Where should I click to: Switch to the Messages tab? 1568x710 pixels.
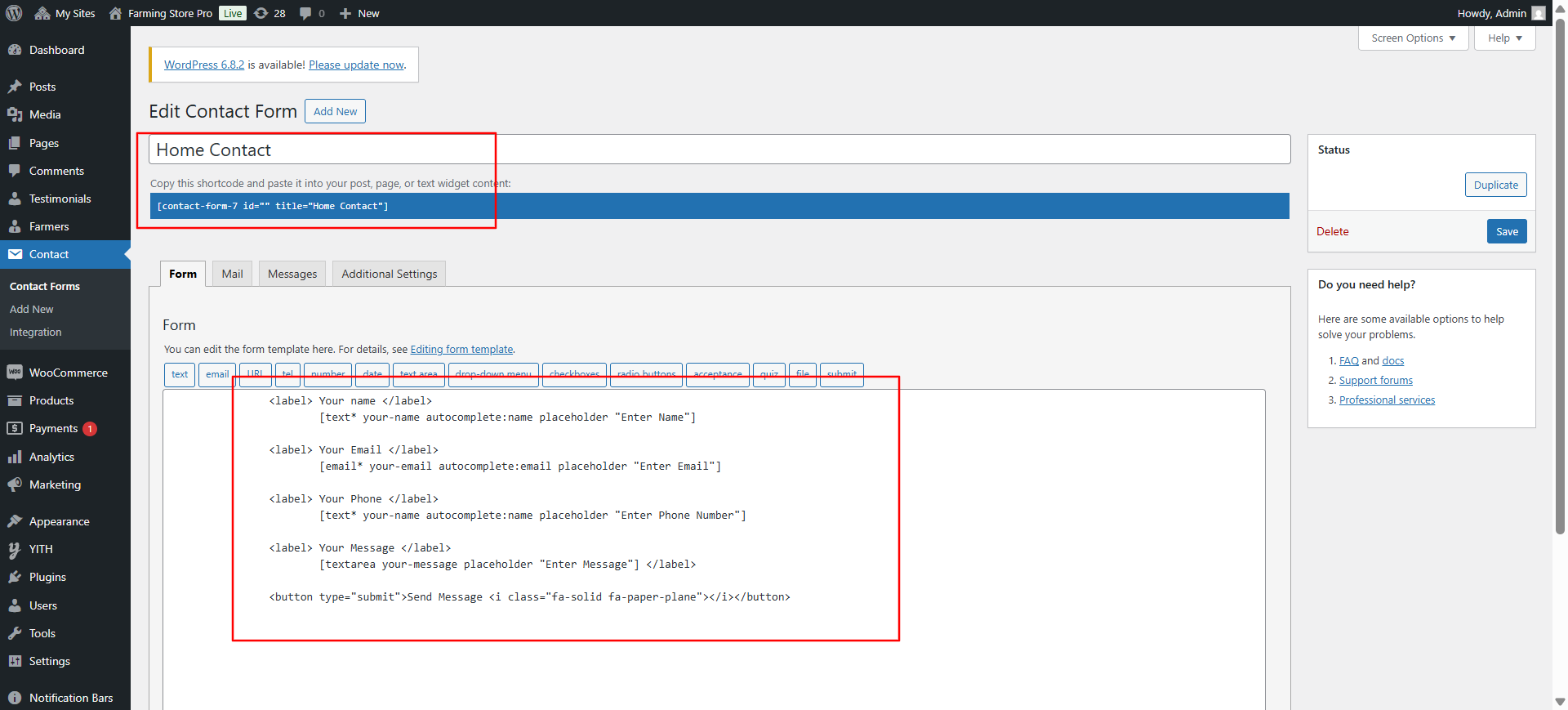point(292,274)
